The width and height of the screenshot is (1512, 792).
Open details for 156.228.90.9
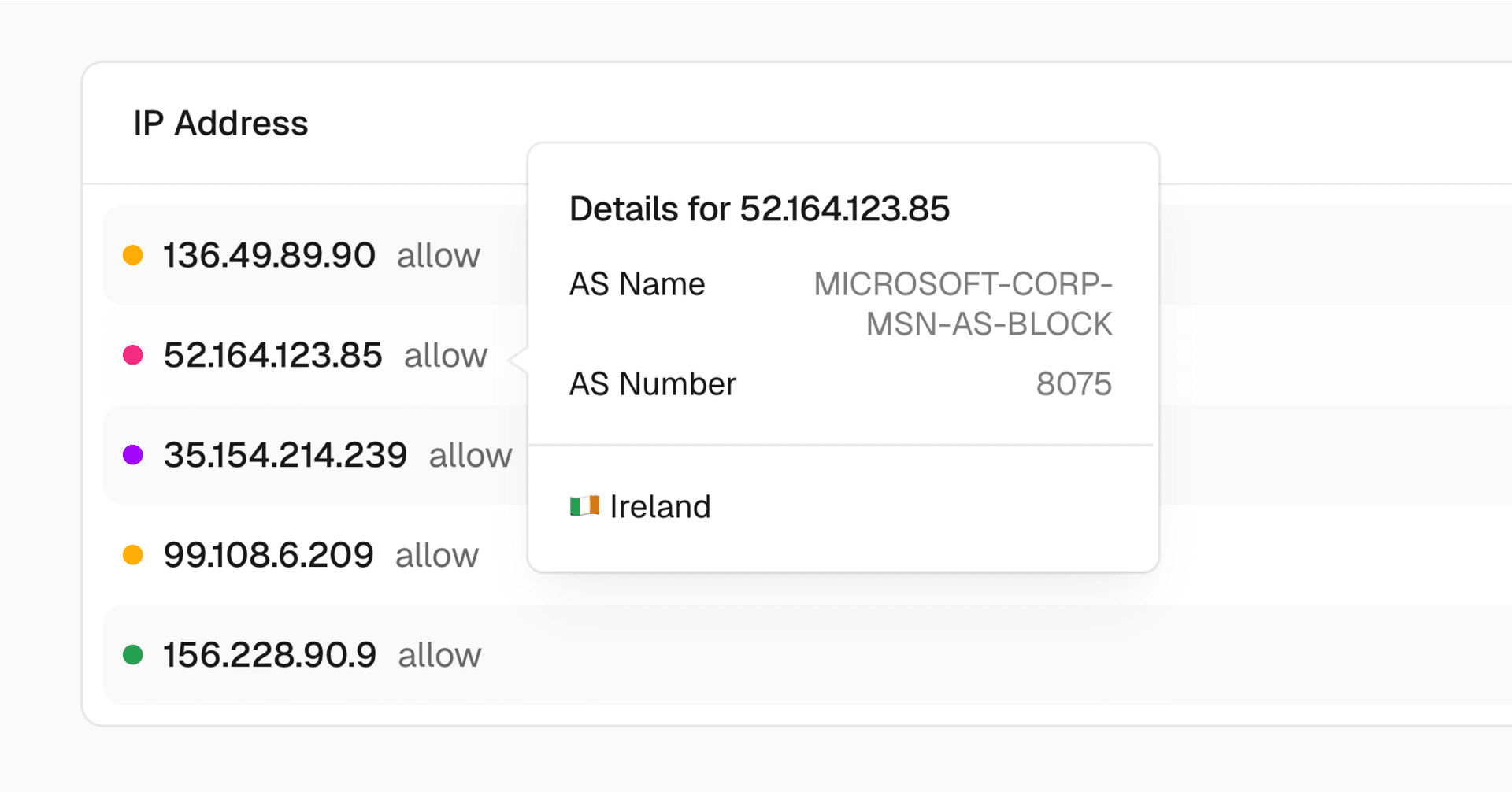[x=269, y=656]
